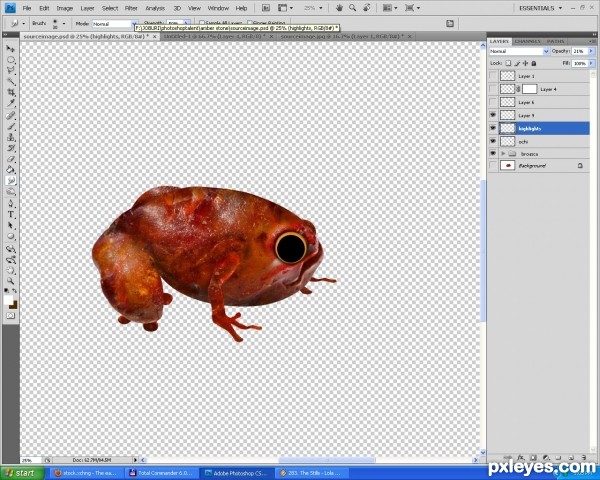Select the History Brush tool
The image size is (600, 480).
point(11,148)
